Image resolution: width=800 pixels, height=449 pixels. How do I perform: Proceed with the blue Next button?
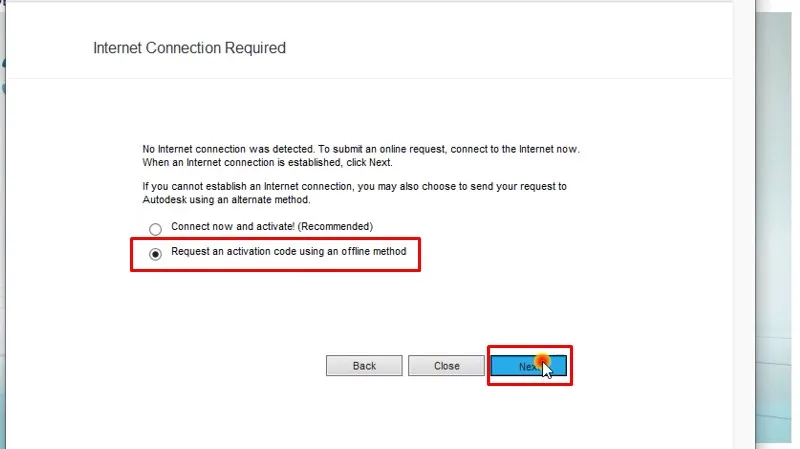(527, 366)
